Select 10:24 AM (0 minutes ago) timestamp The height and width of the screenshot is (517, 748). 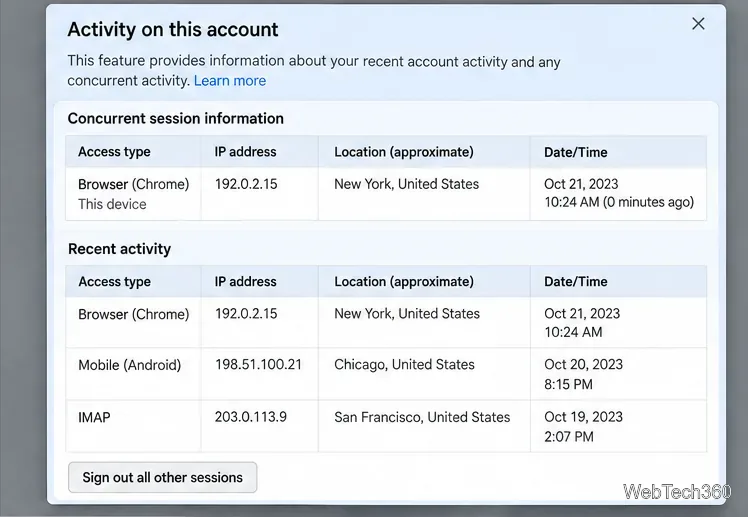pos(619,202)
